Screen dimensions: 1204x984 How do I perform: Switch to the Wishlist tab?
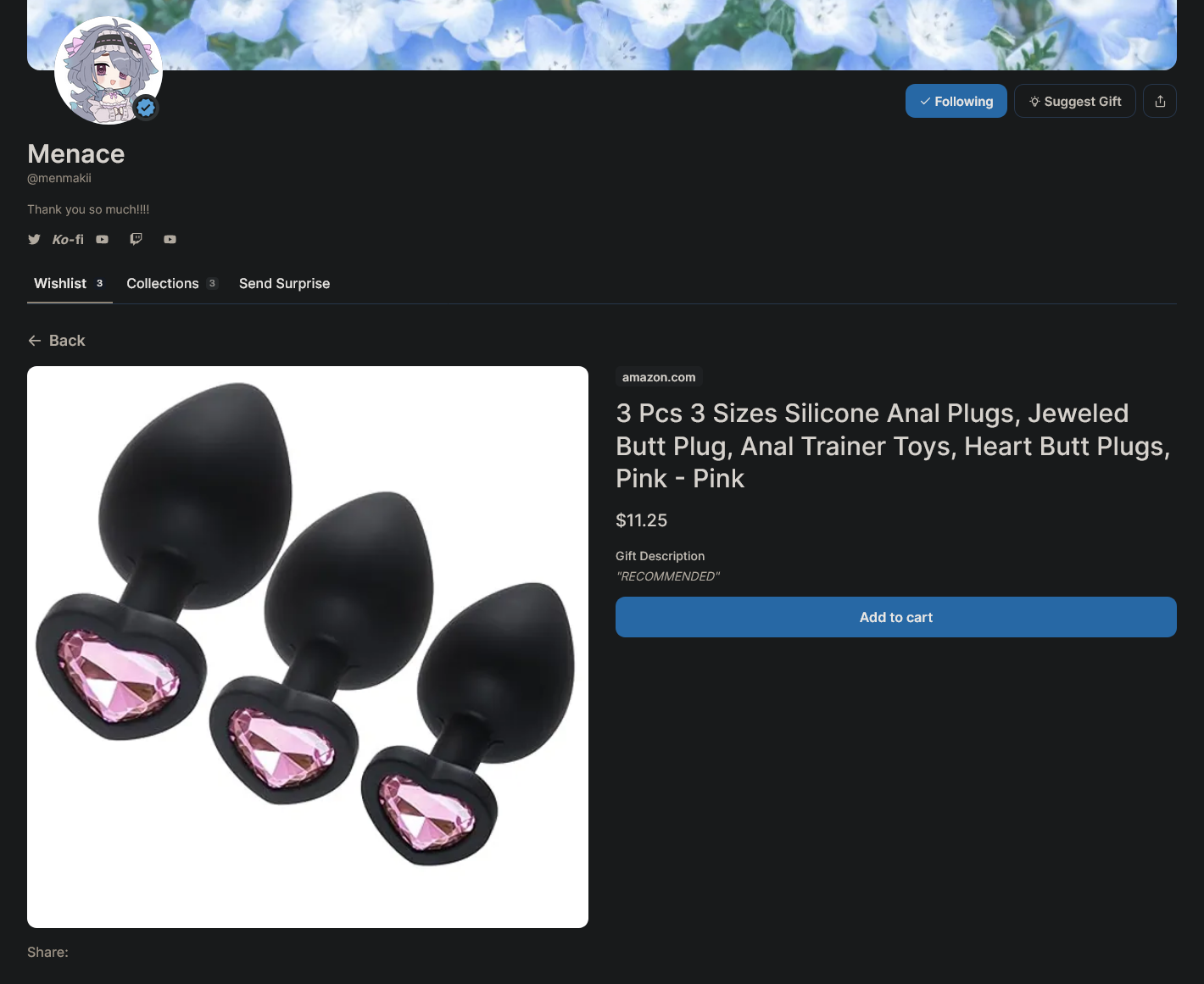pos(70,283)
